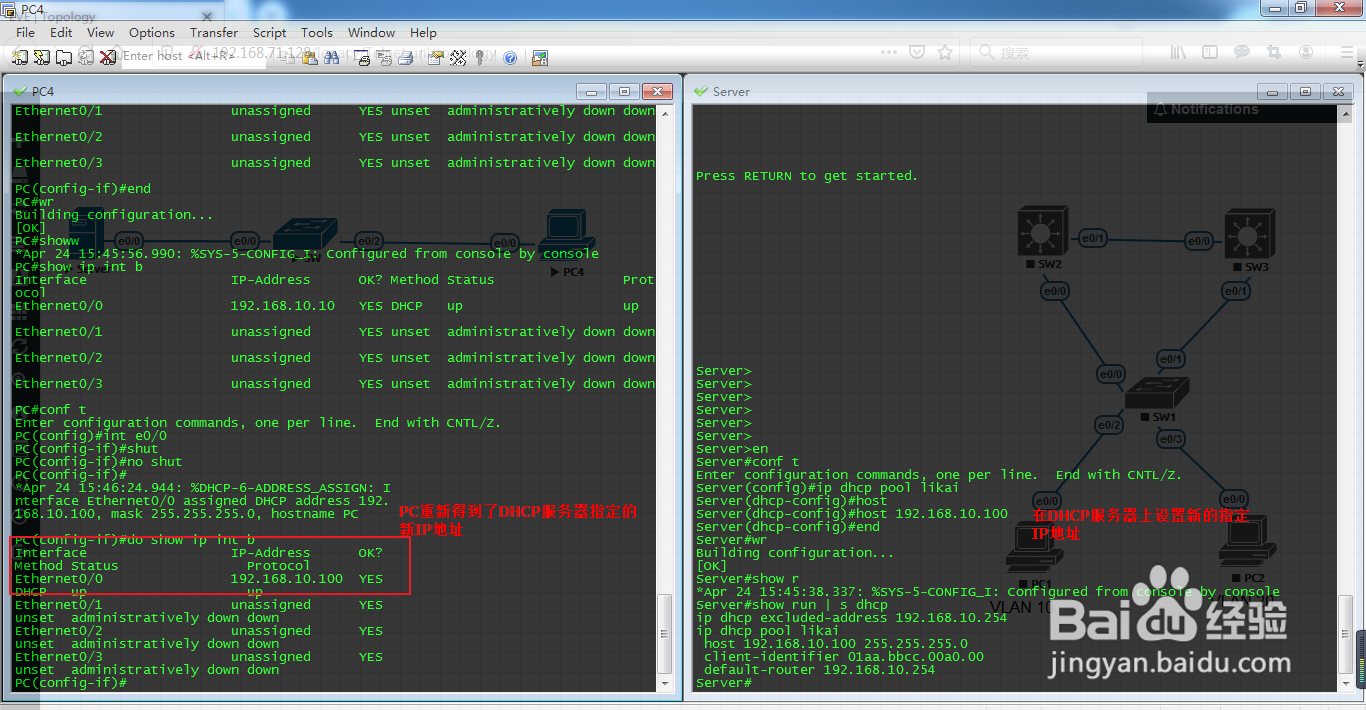This screenshot has width=1366, height=710.
Task: Click the Server session window title
Action: tap(731, 91)
